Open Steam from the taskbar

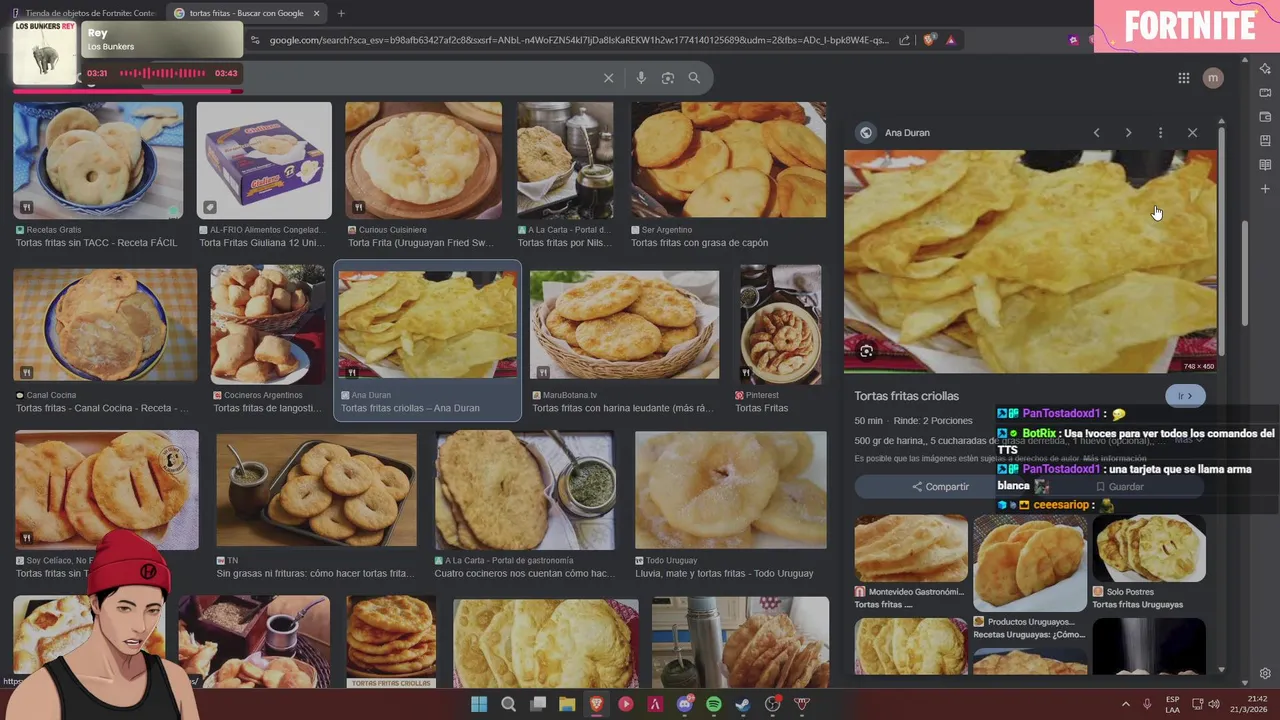[x=743, y=704]
